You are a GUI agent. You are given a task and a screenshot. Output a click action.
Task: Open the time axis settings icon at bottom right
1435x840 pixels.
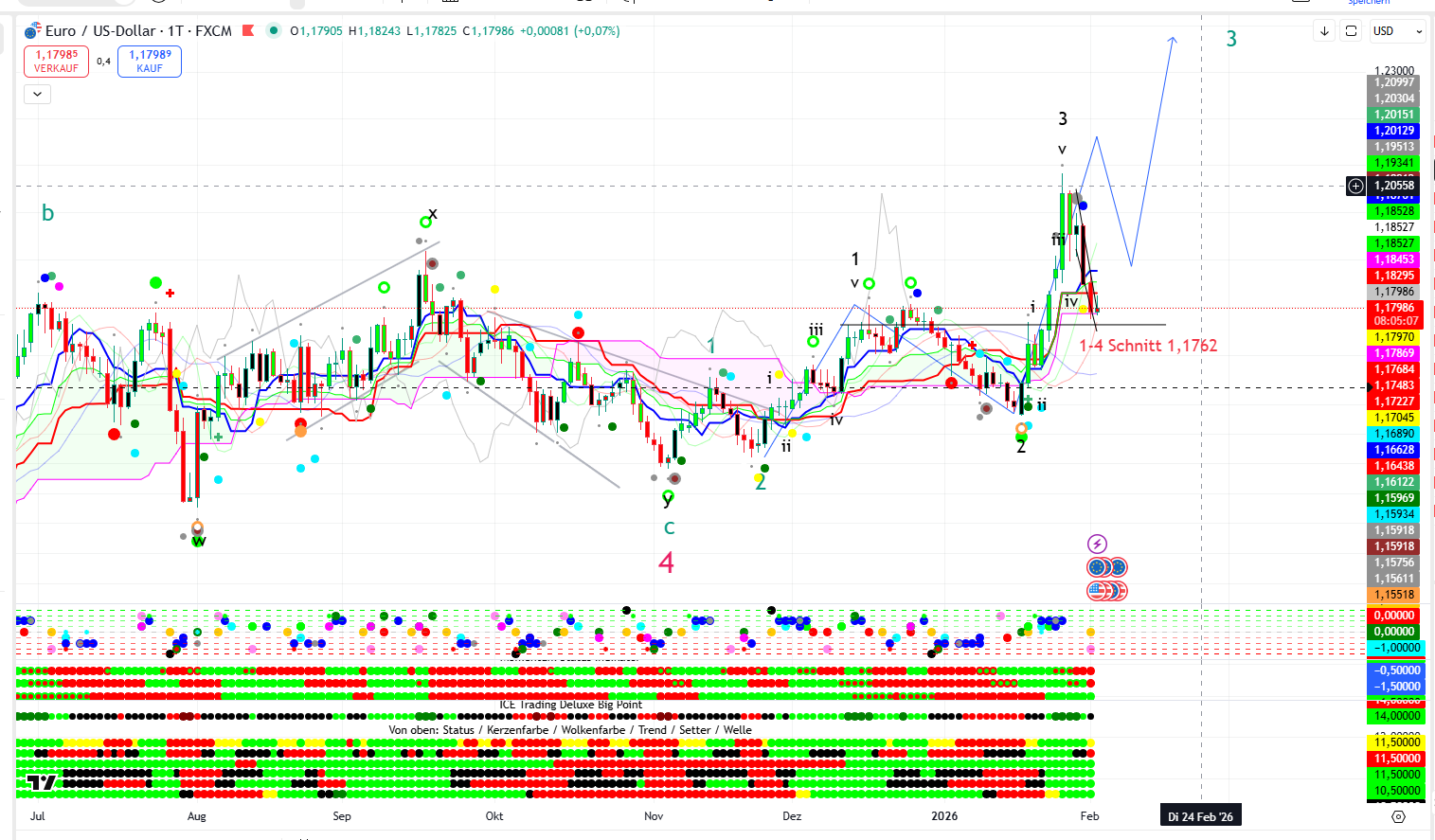(x=1398, y=816)
